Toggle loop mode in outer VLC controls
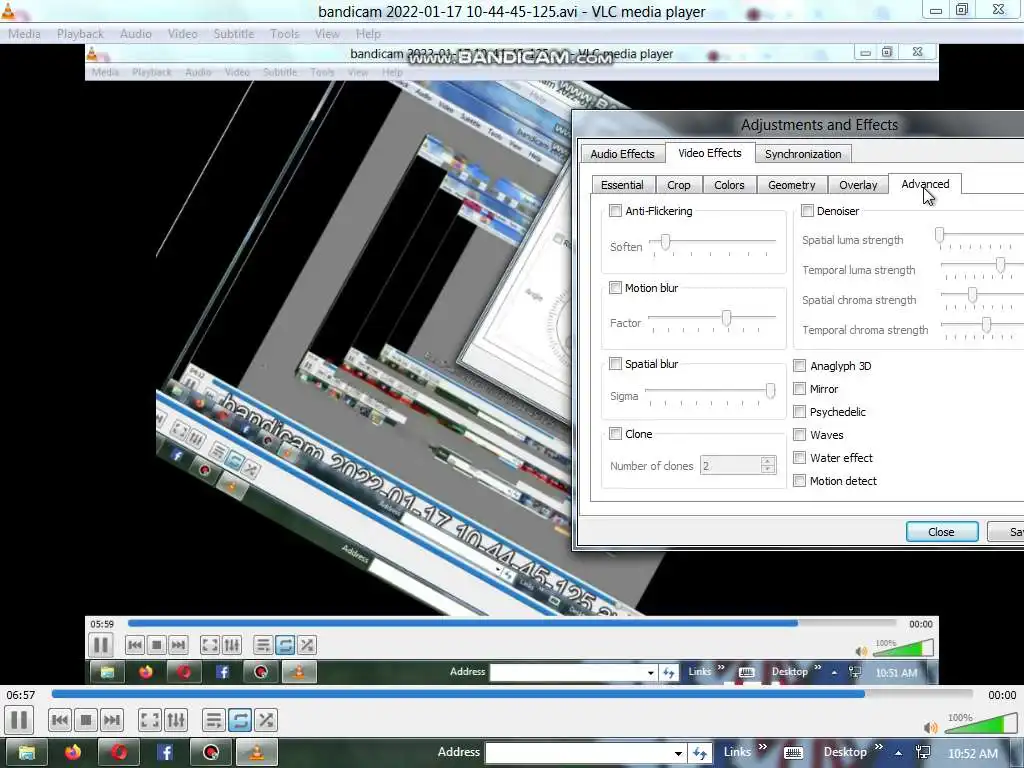The width and height of the screenshot is (1024, 768). [240, 720]
